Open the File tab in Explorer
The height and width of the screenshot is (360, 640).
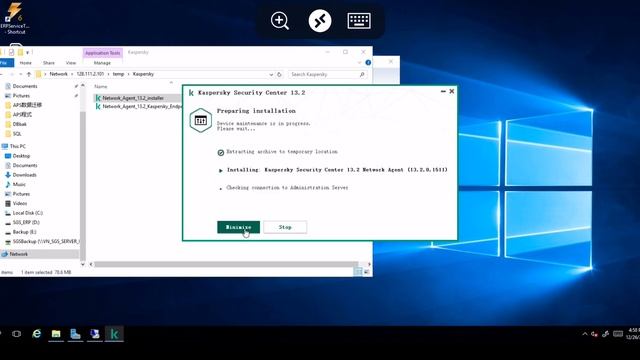coord(6,63)
